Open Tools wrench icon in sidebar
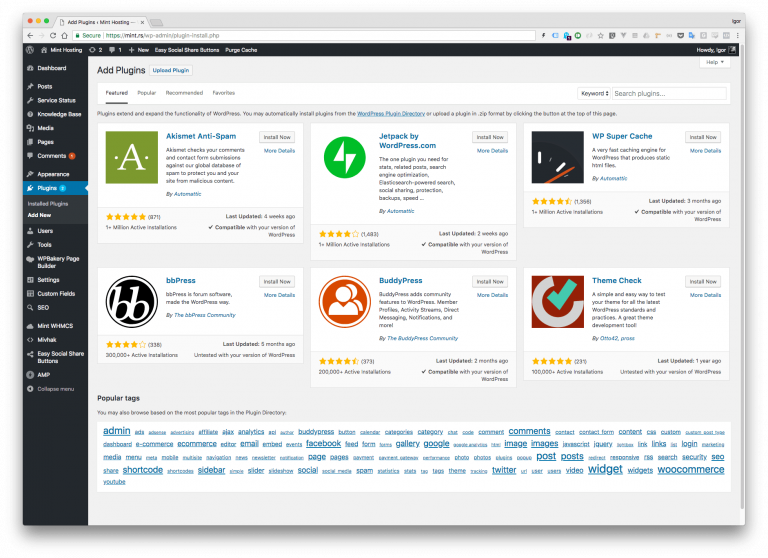The width and height of the screenshot is (768, 558). click(x=30, y=244)
